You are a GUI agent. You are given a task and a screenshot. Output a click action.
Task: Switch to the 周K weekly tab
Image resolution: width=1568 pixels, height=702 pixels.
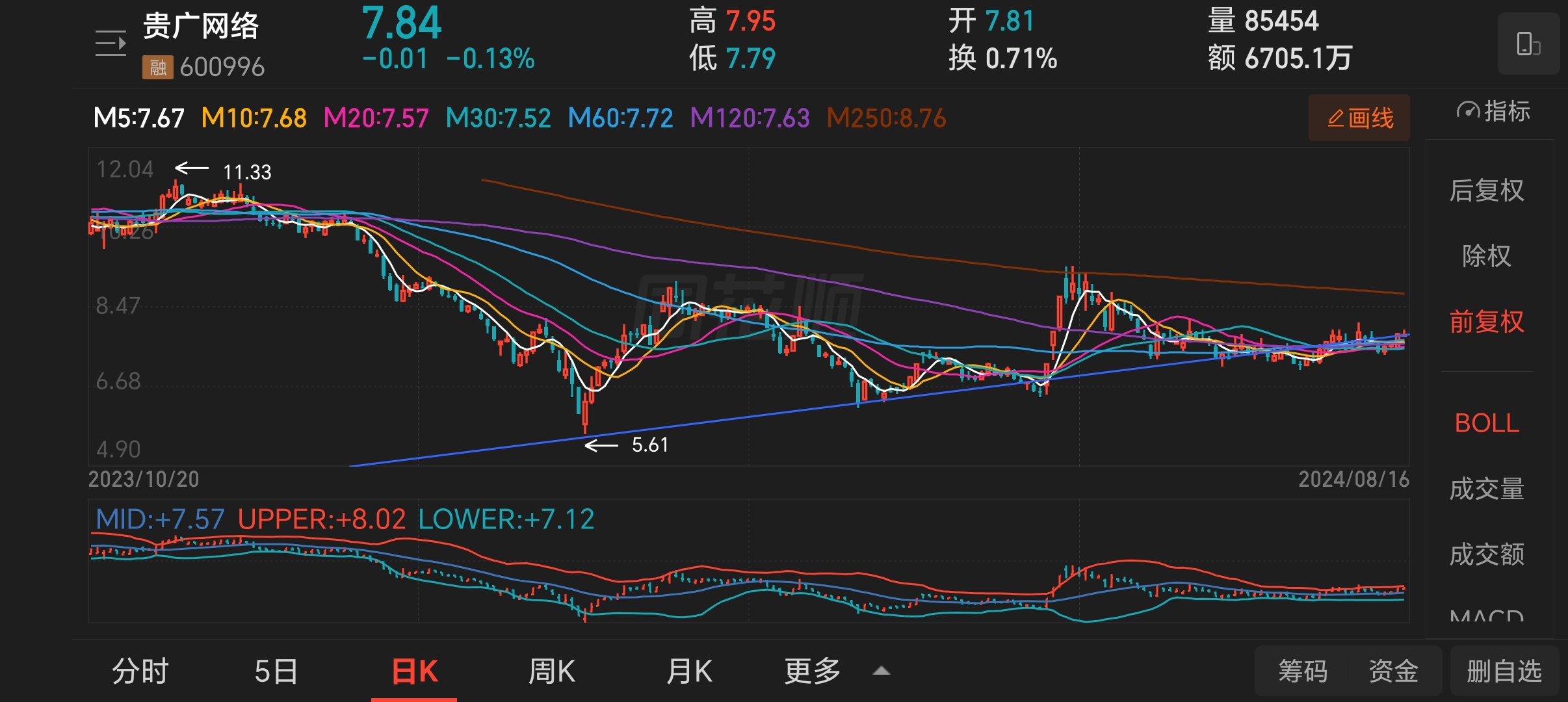551,671
